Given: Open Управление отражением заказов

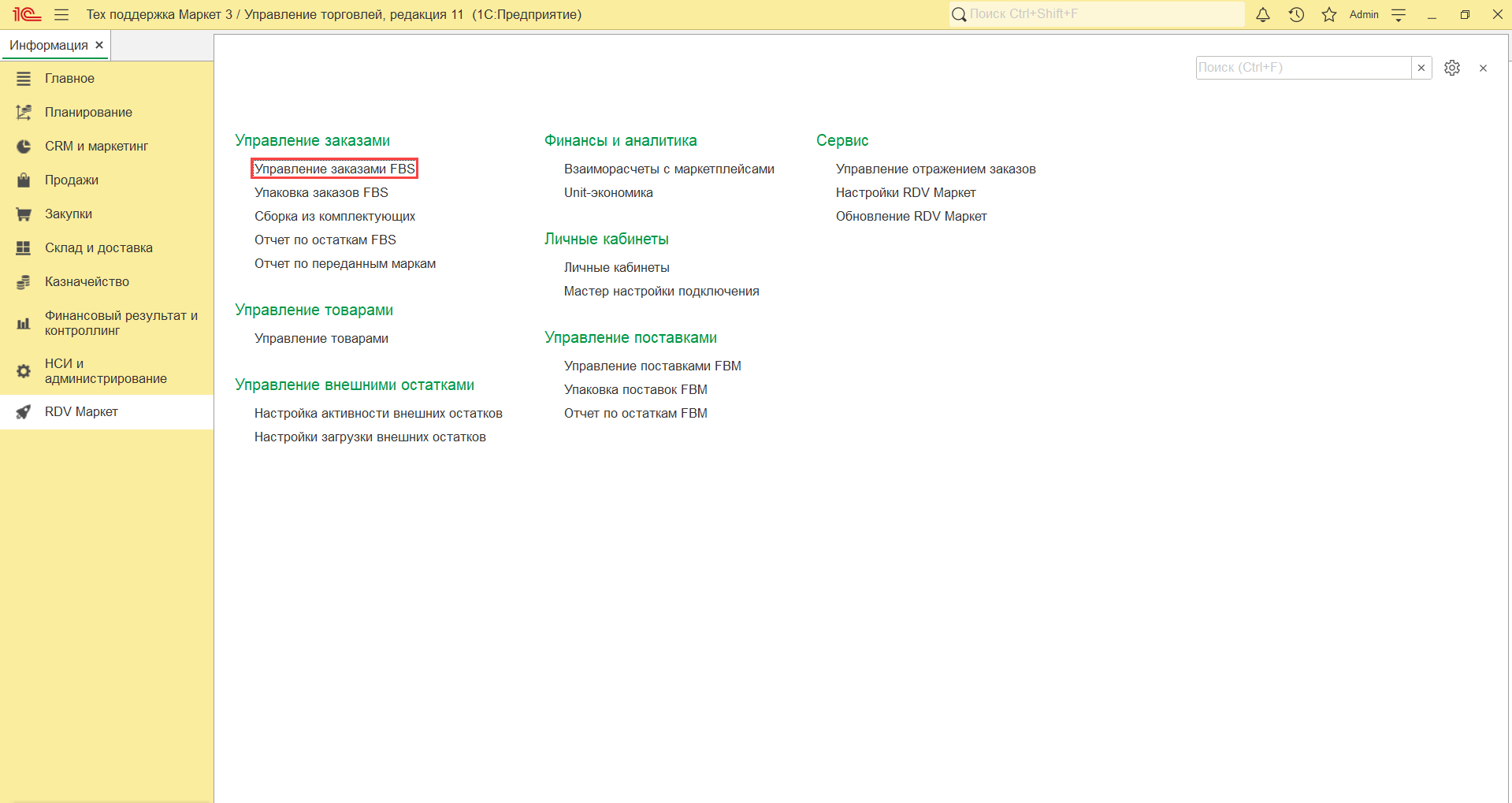Looking at the screenshot, I should (936, 169).
